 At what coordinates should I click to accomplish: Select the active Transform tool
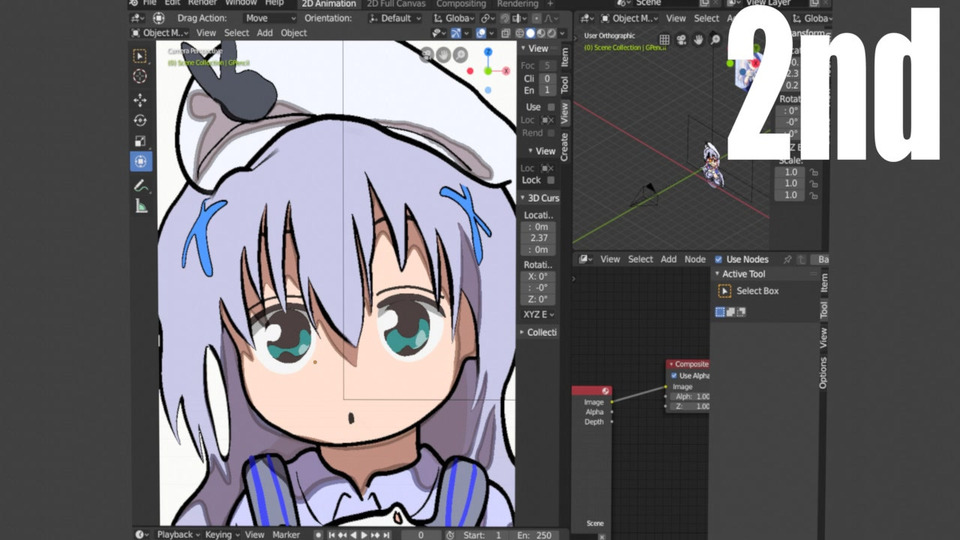pyautogui.click(x=140, y=162)
